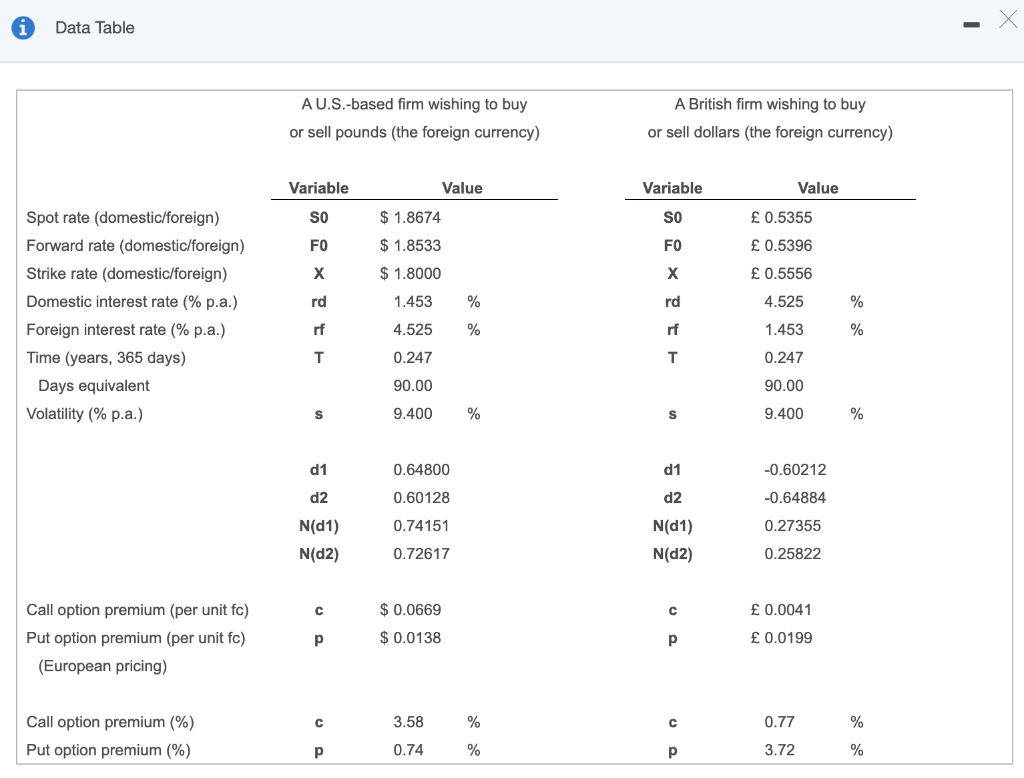Image resolution: width=1024 pixels, height=778 pixels.
Task: Click the Spot rate value $ 1.8674
Action: click(412, 217)
